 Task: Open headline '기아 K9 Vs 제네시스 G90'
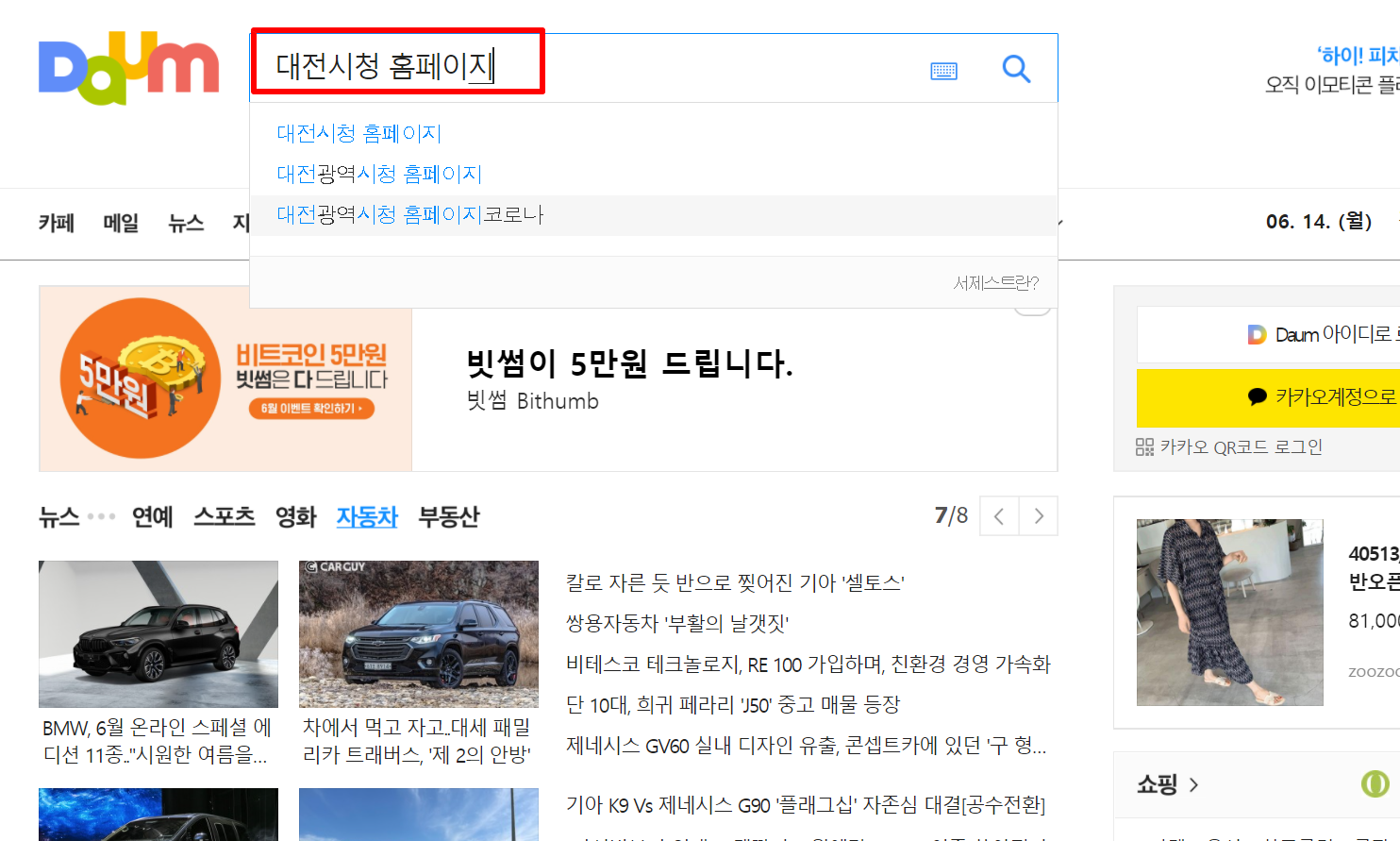point(806,805)
